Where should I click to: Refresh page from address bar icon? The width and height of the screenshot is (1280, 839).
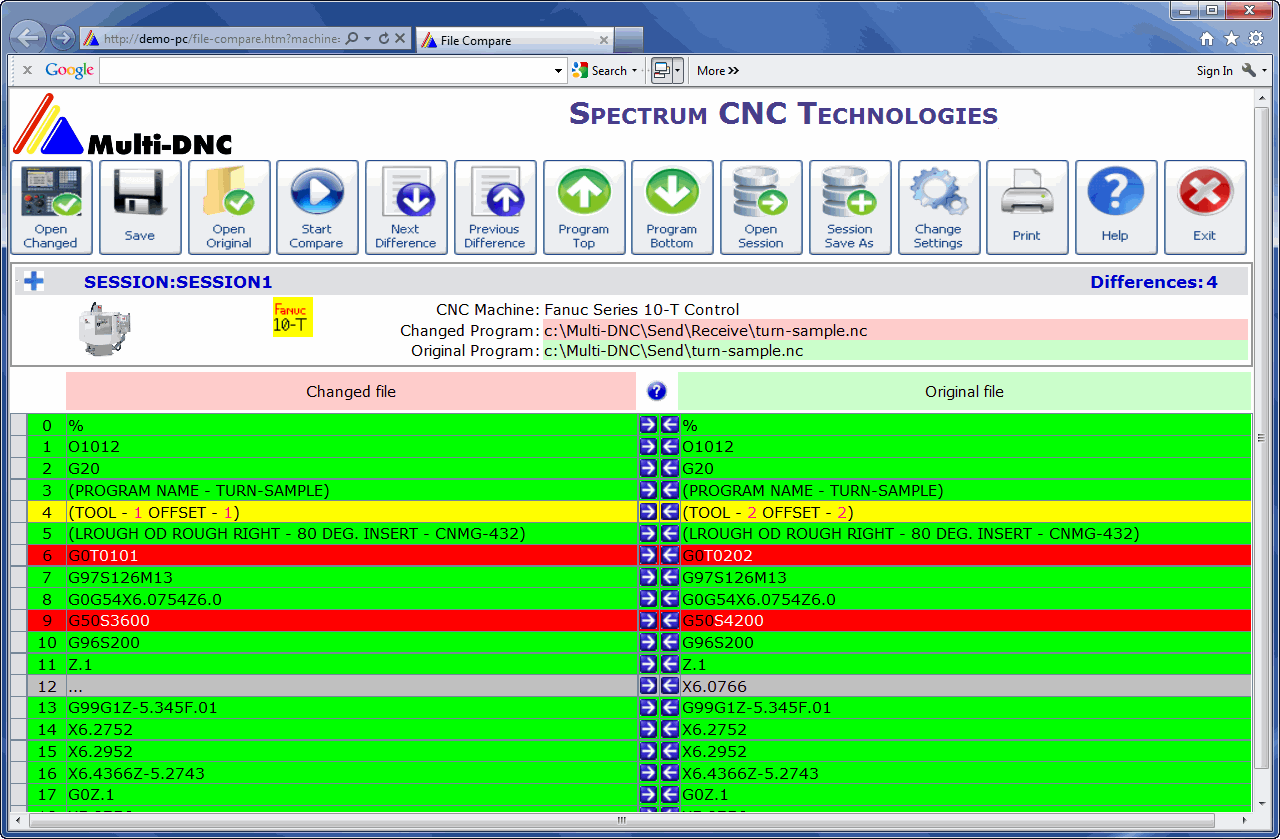[384, 39]
